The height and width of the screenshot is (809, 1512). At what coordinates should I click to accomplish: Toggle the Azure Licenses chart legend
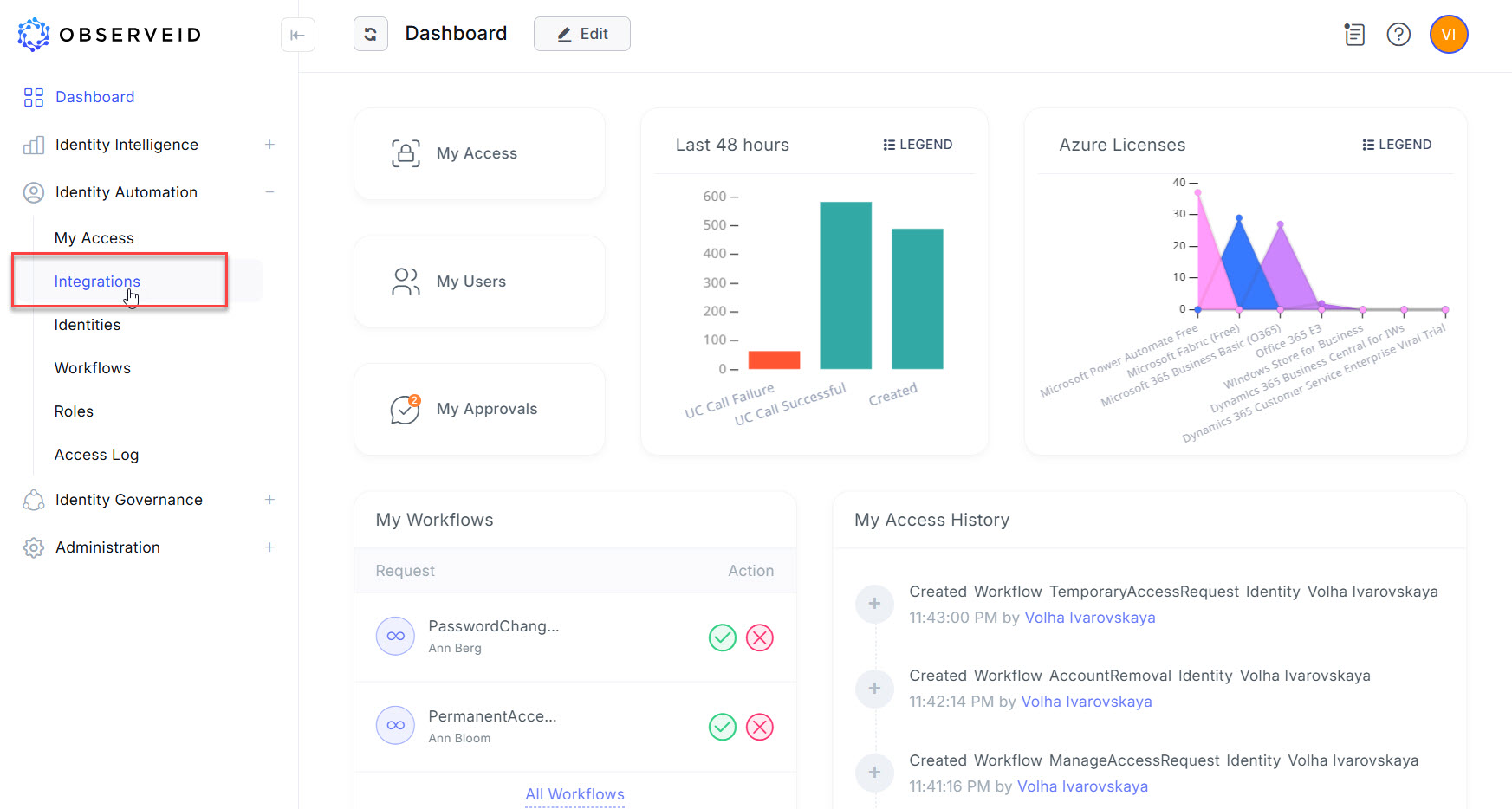tap(1397, 145)
